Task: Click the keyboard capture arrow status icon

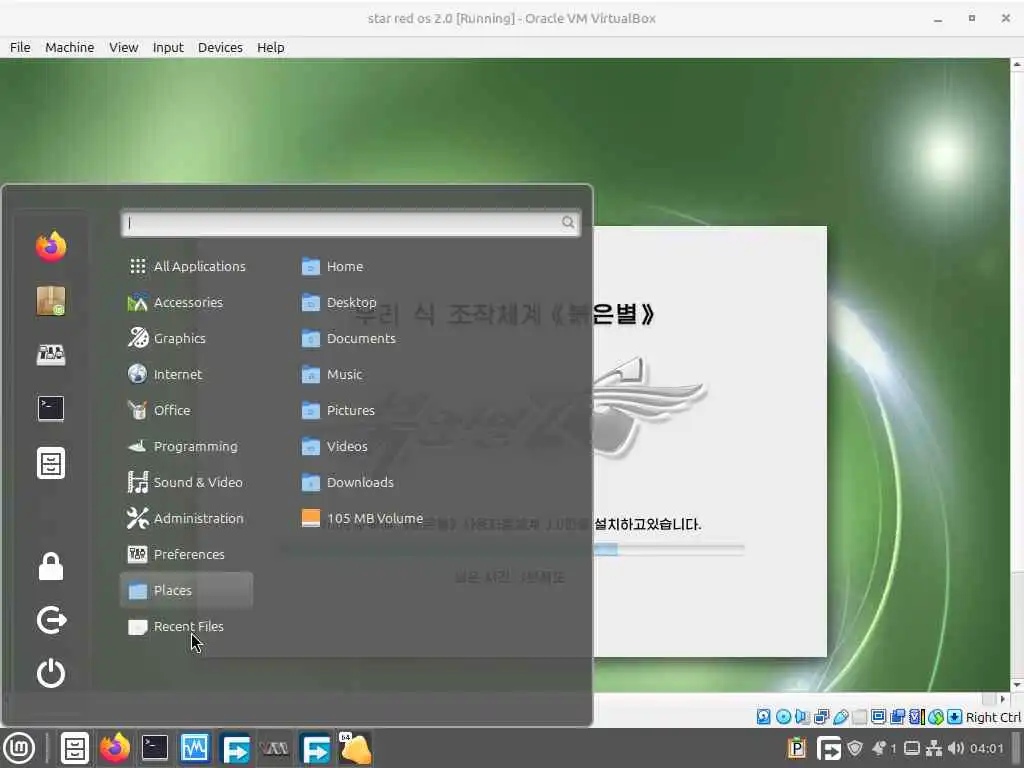Action: (x=955, y=717)
